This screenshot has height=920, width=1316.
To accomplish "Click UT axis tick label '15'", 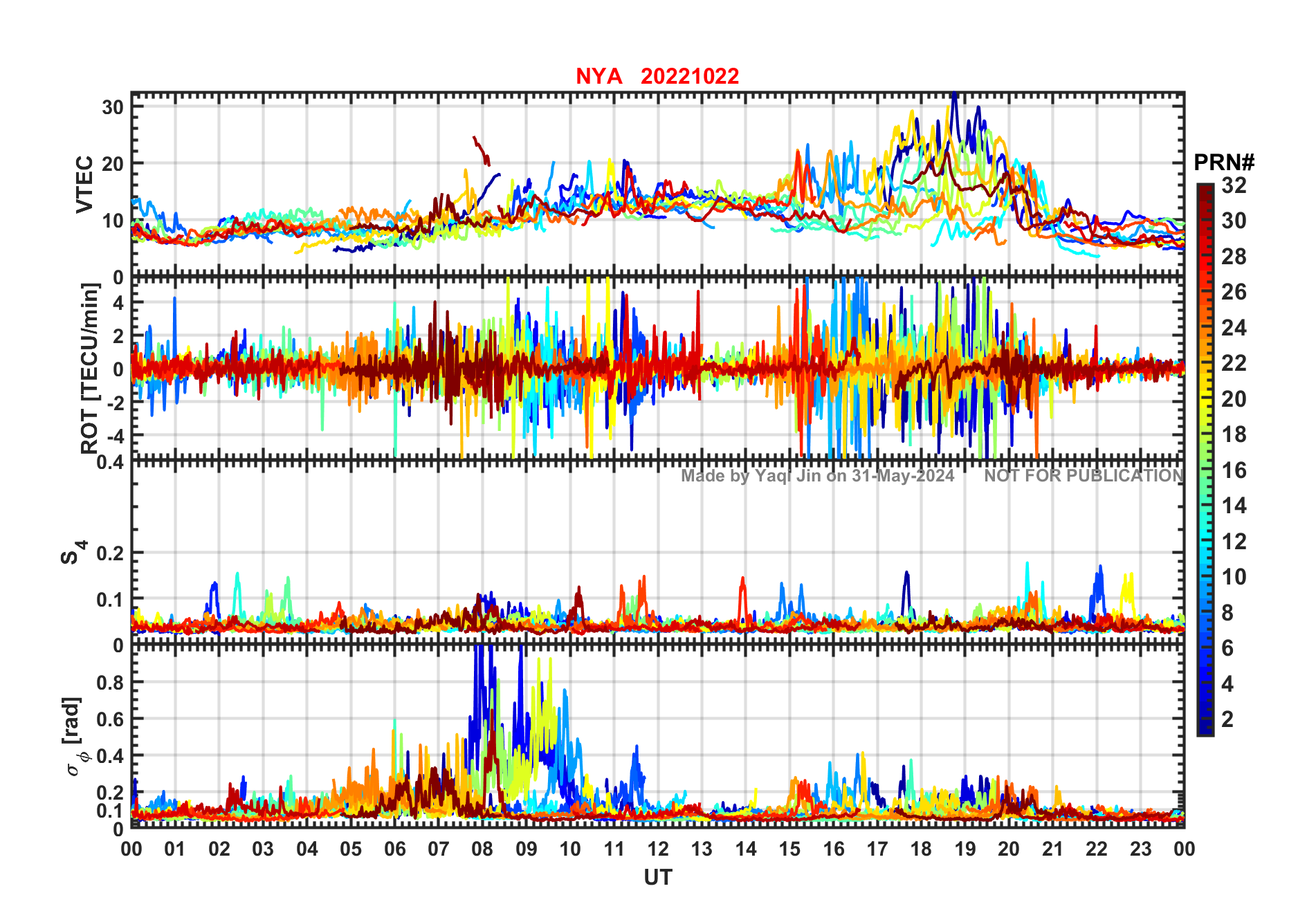I will coord(789,849).
